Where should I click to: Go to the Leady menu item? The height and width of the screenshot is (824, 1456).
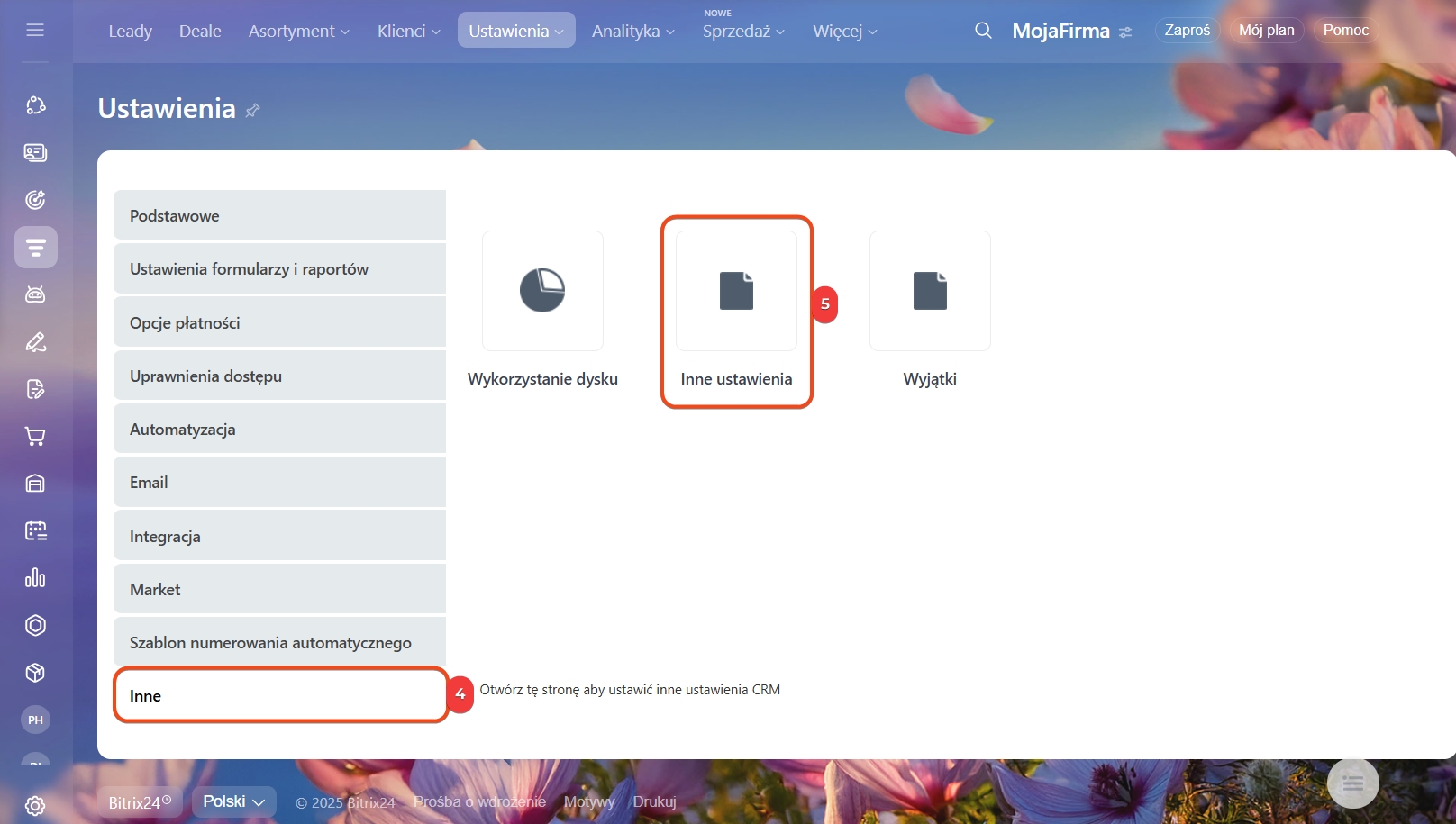(131, 31)
